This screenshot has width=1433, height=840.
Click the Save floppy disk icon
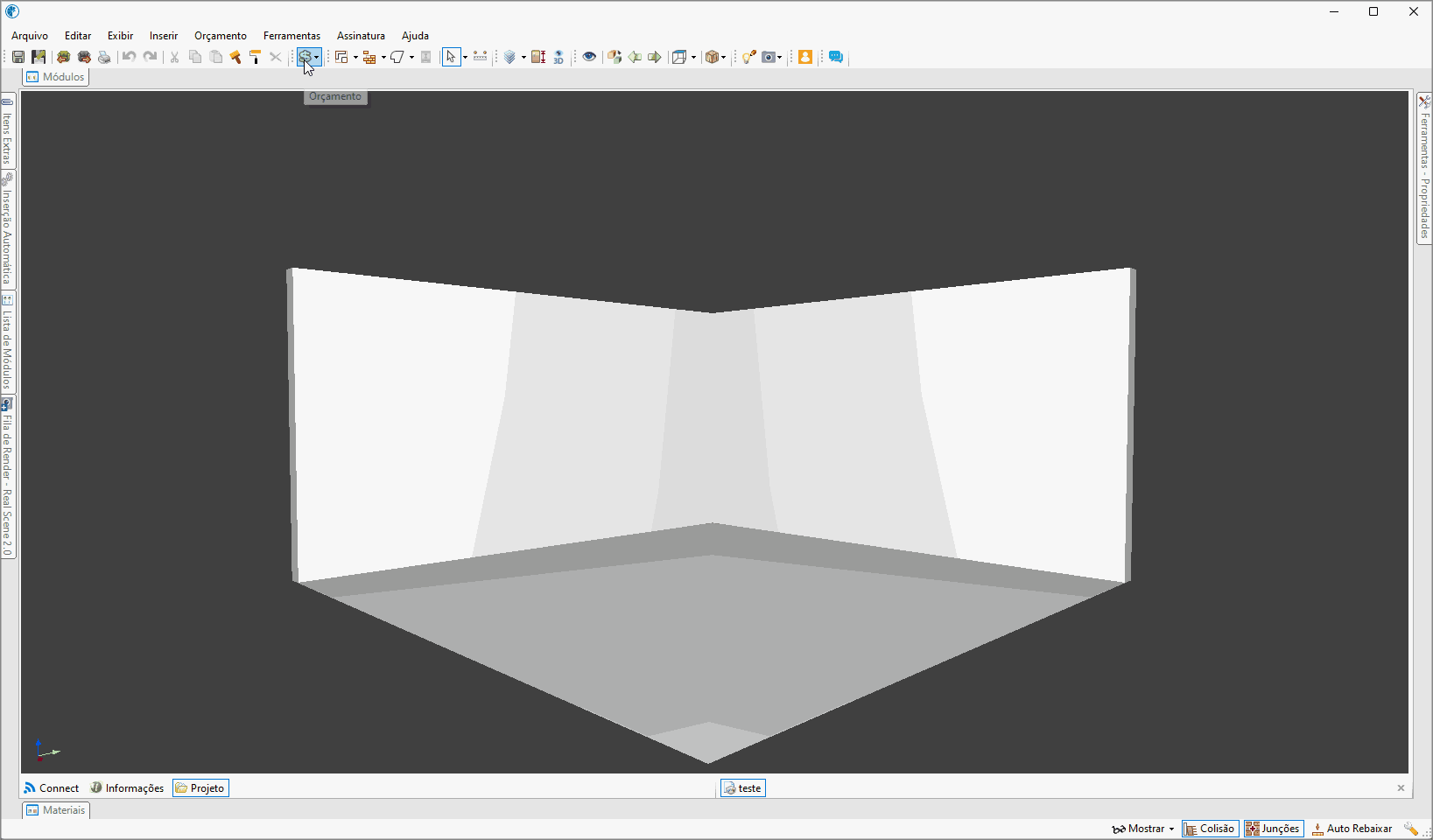coord(18,57)
